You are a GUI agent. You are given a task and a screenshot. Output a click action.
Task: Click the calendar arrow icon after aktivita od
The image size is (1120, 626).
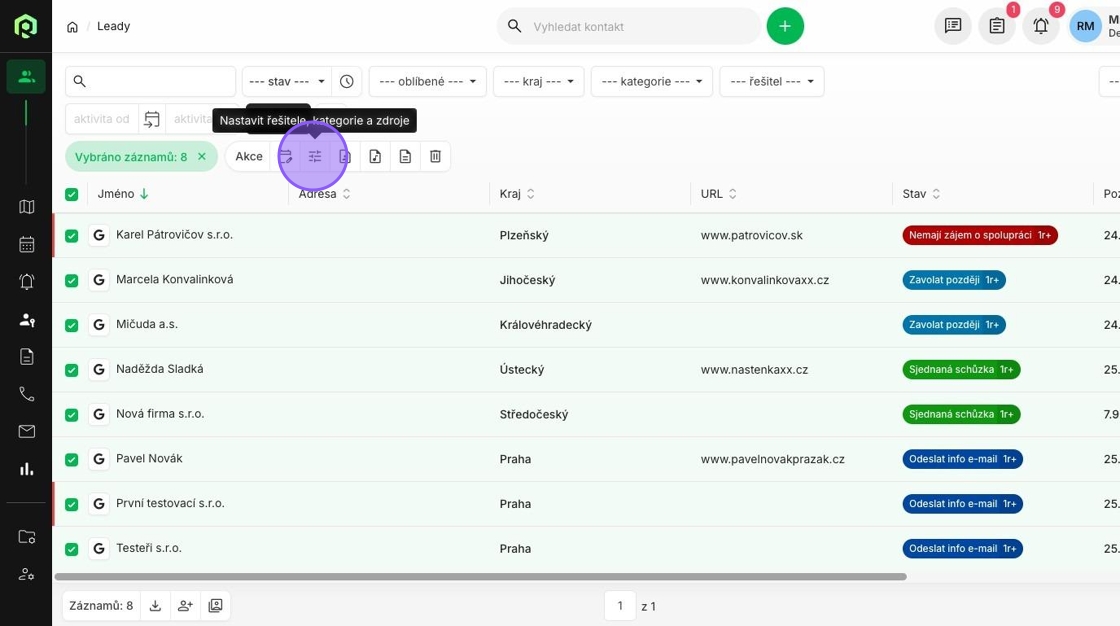[x=151, y=119]
